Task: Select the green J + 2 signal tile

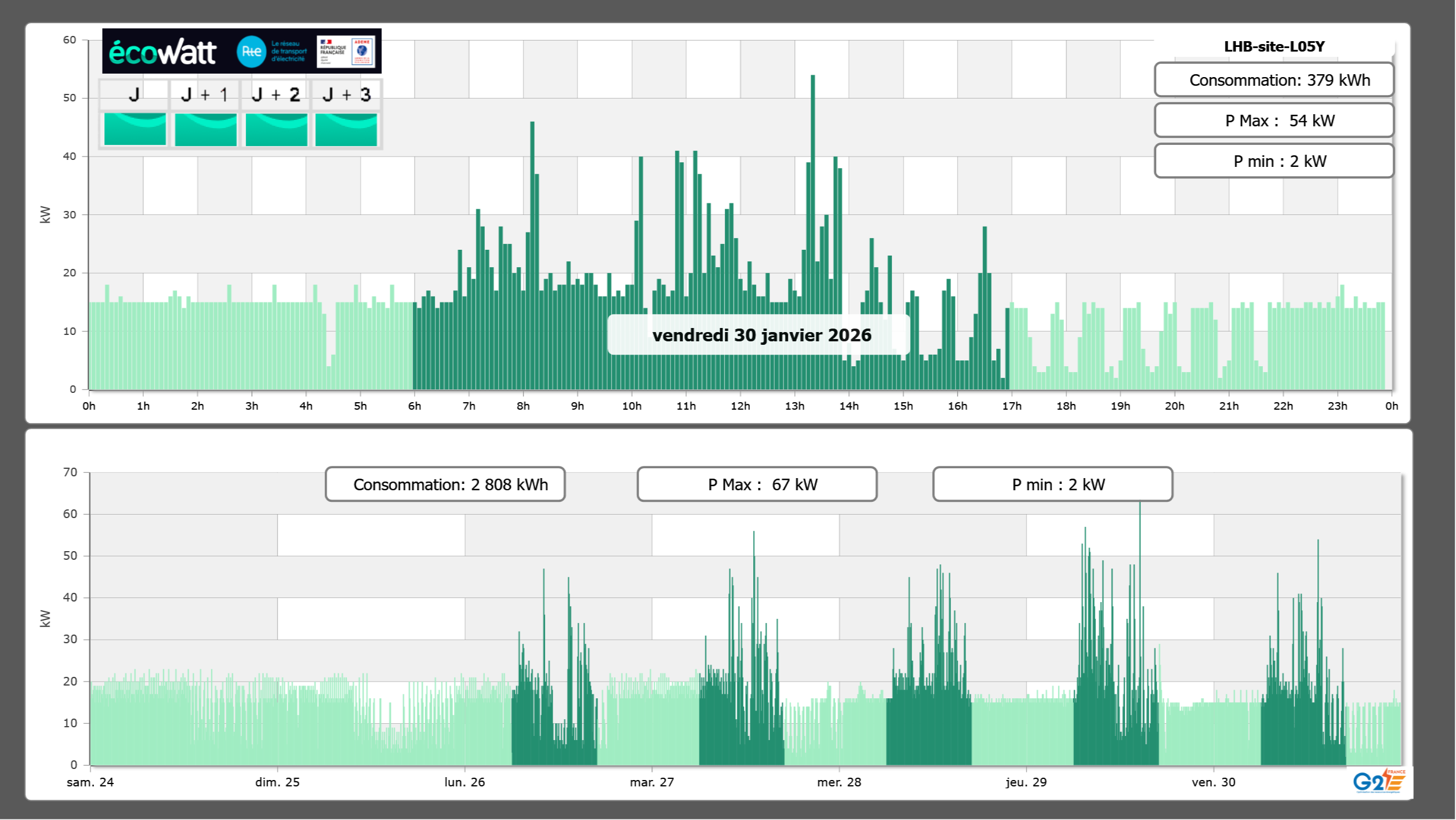Action: click(276, 129)
